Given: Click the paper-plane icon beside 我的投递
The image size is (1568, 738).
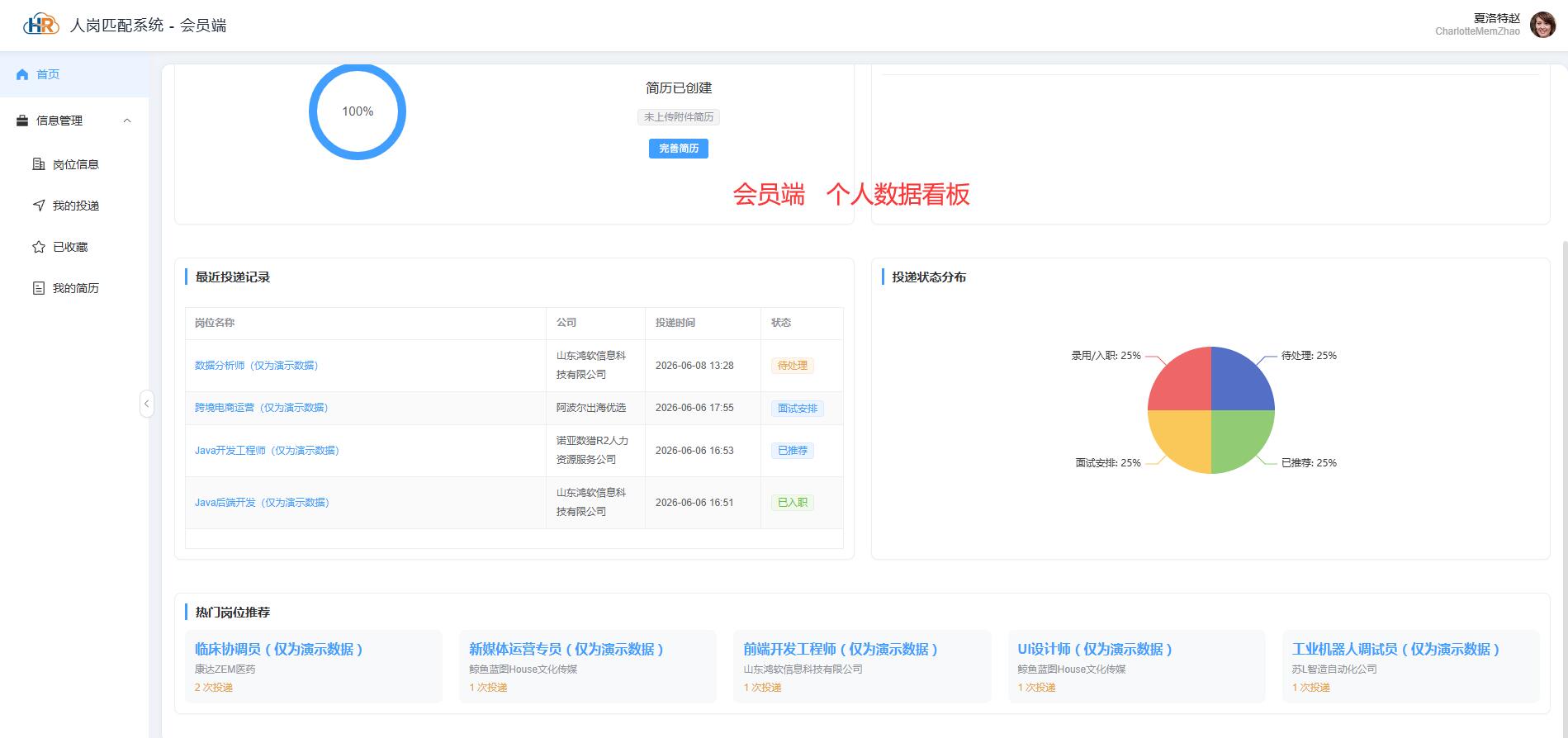Looking at the screenshot, I should click(x=38, y=206).
